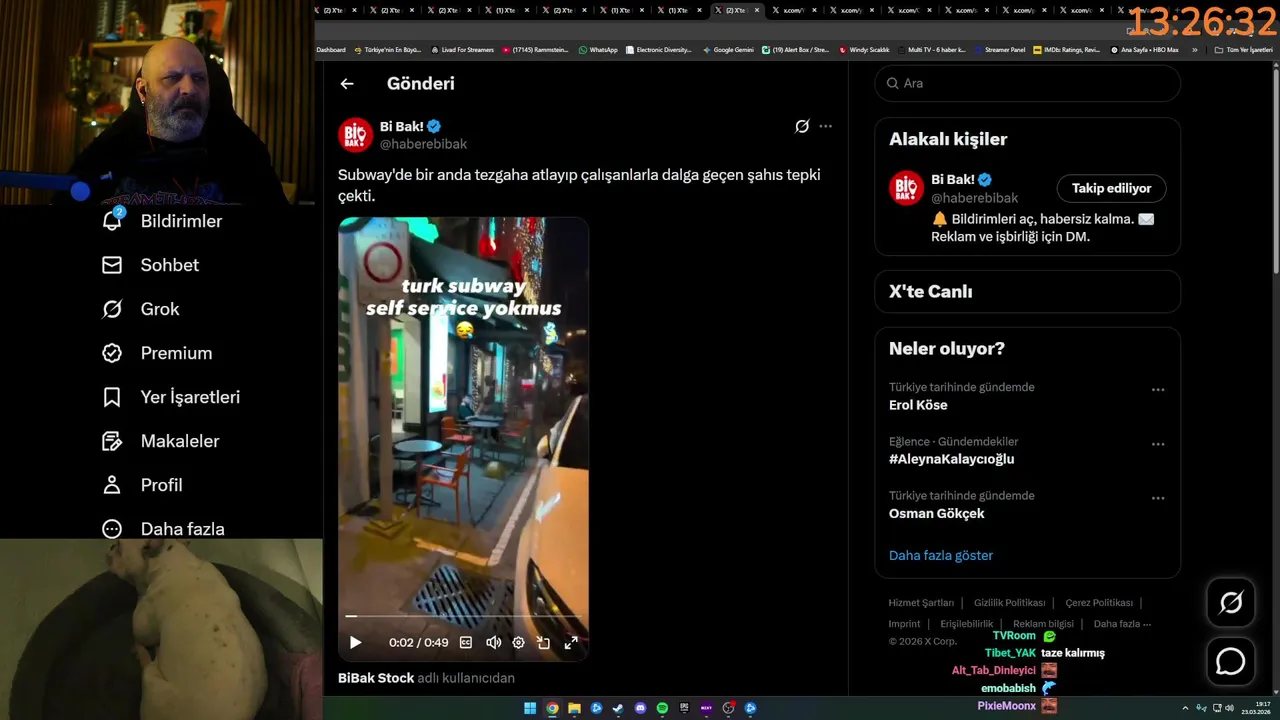Open Hizmet Şartları footer link
This screenshot has width=1280, height=720.
click(921, 603)
